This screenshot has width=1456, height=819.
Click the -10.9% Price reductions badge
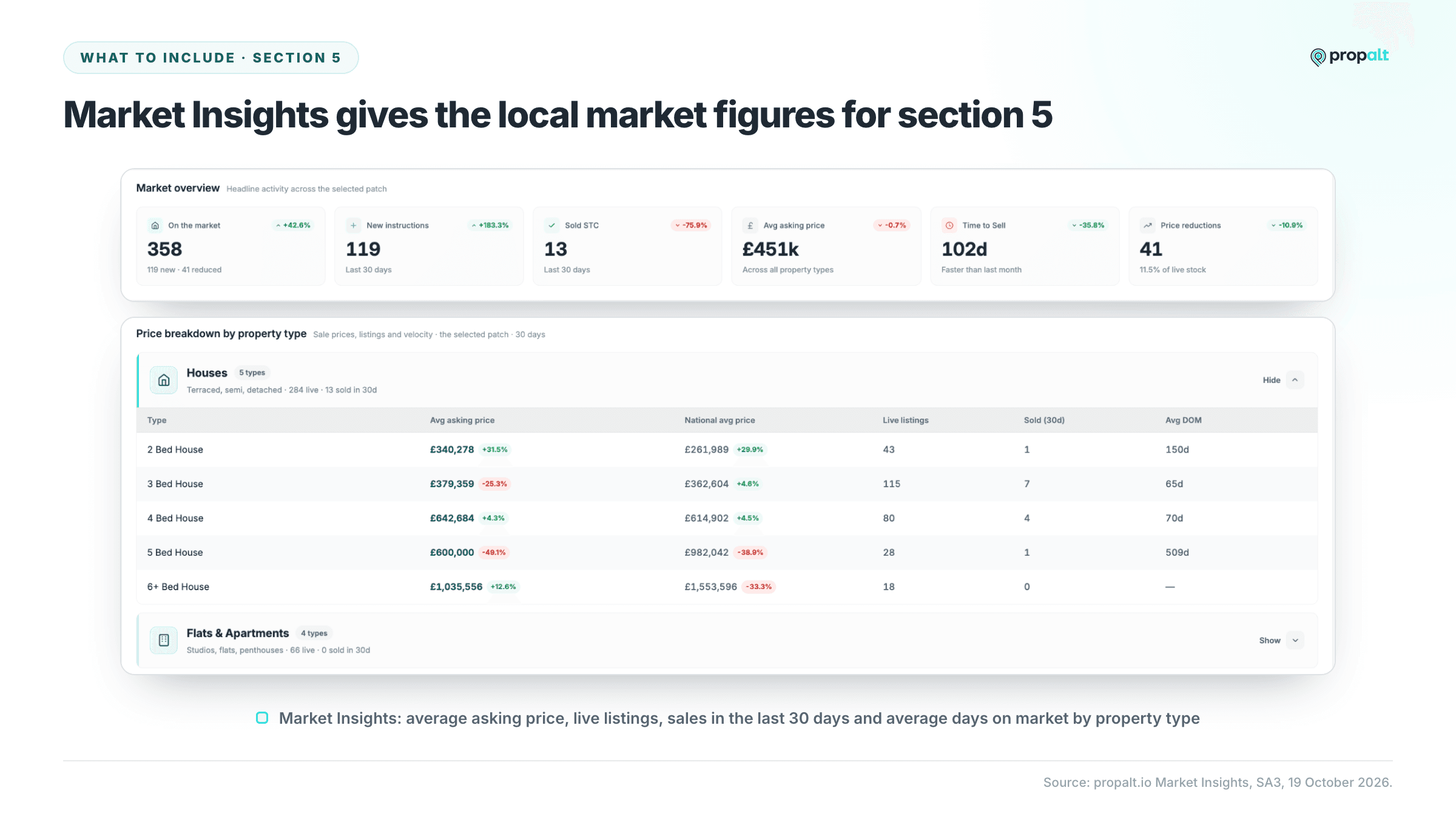(1287, 225)
